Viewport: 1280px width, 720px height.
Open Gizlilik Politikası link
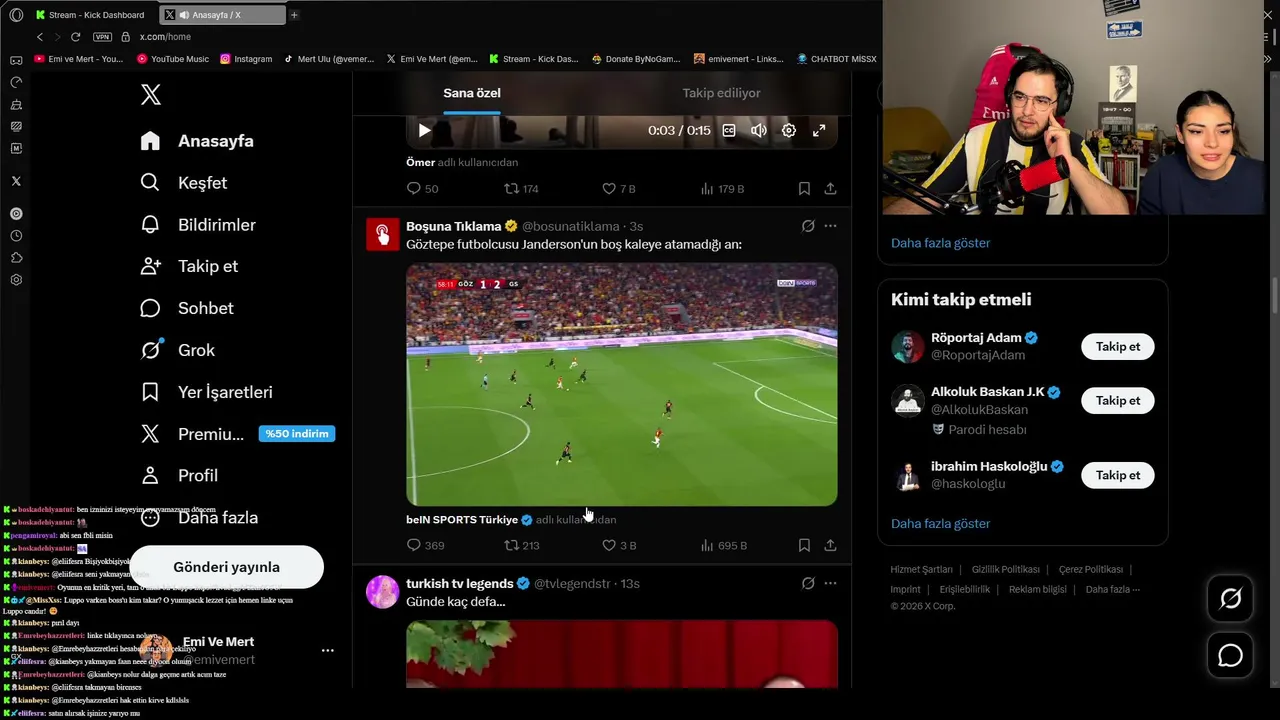tap(1005, 569)
